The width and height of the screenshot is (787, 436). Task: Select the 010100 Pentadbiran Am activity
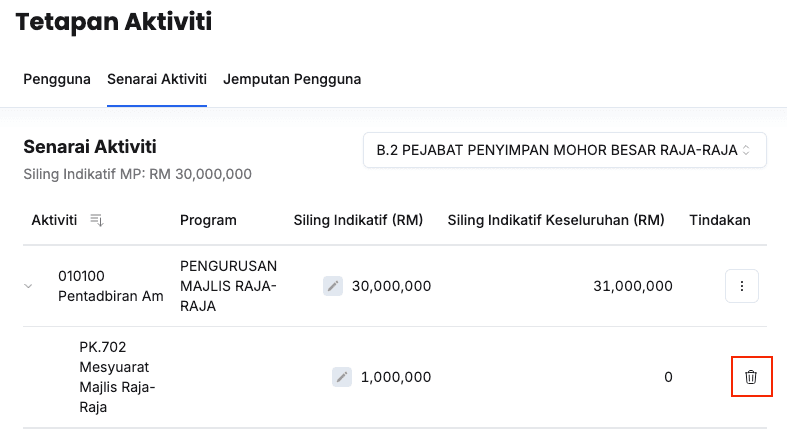(110, 286)
